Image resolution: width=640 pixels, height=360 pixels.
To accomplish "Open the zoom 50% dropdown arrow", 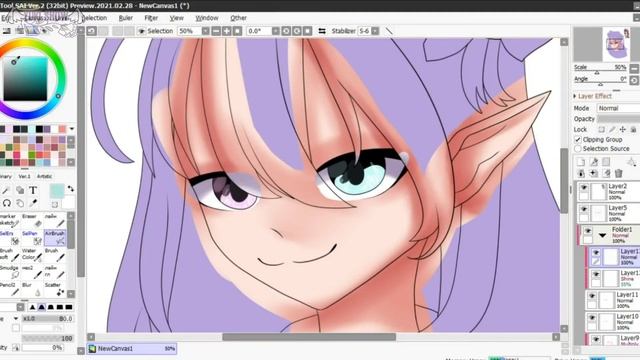I will tap(205, 31).
